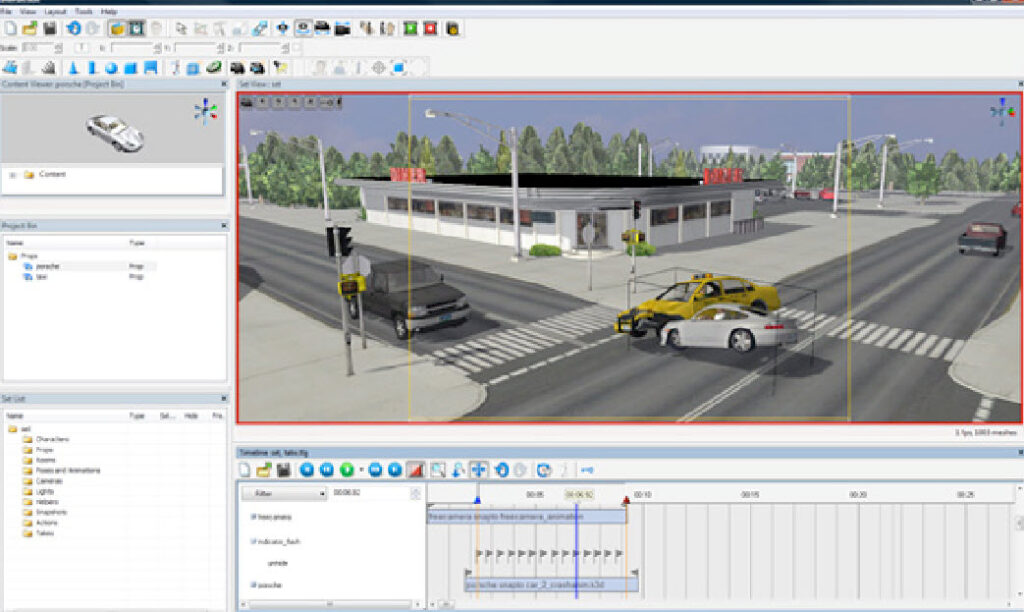Select the blue cone primitive tool
This screenshot has width=1024, height=612.
coord(72,67)
